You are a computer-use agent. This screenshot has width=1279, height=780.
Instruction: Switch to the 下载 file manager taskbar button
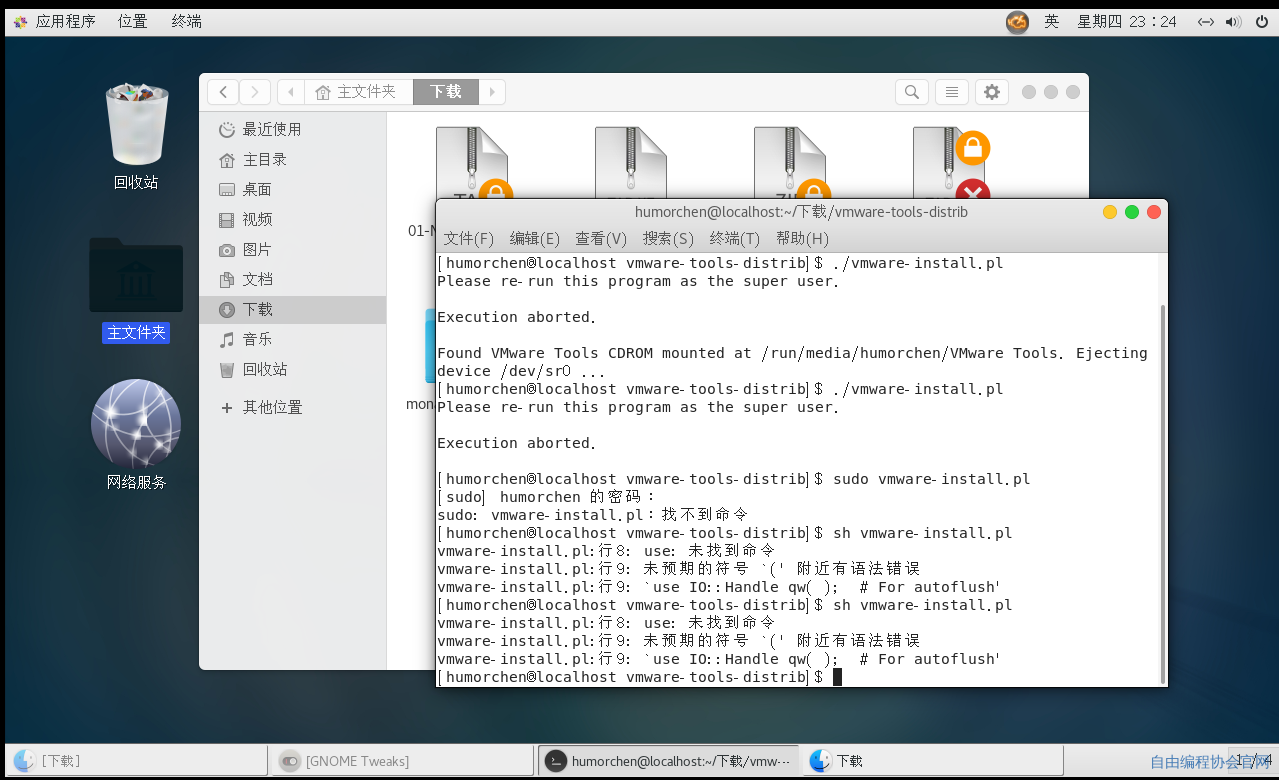pos(933,761)
